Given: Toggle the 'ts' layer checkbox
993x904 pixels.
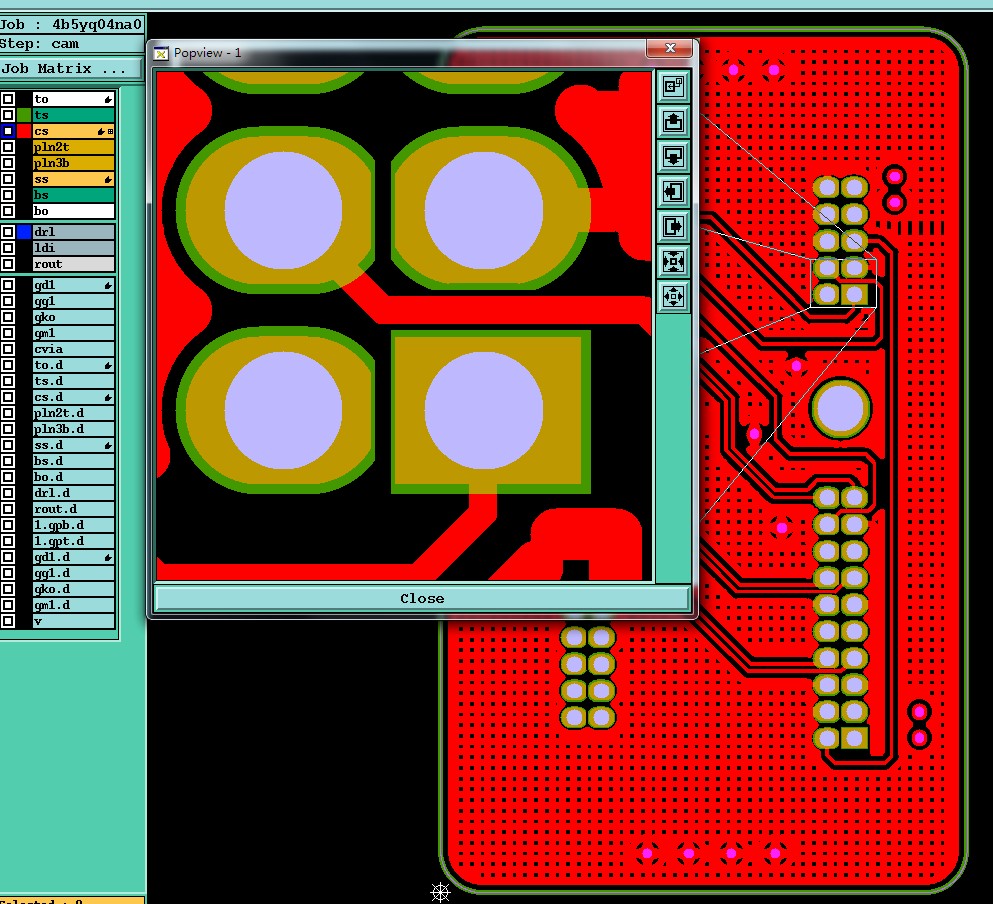Looking at the screenshot, I should click(8, 115).
